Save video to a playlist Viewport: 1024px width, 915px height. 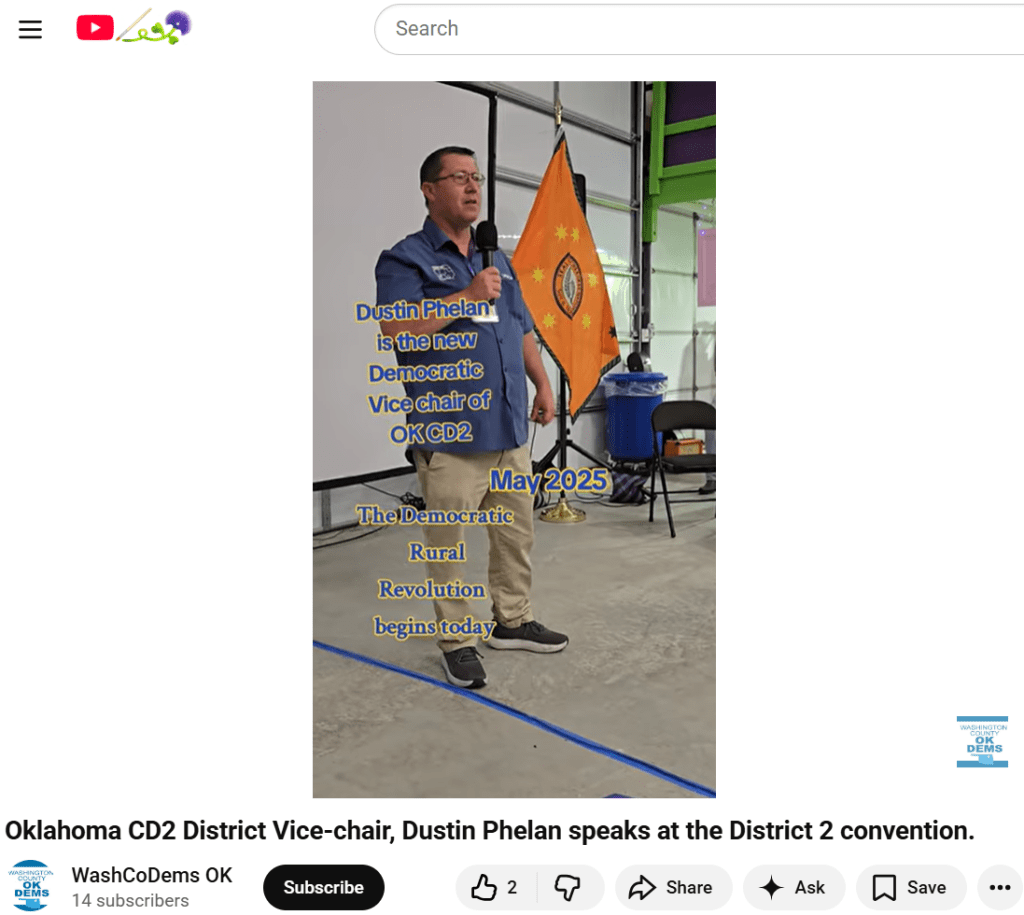(911, 887)
